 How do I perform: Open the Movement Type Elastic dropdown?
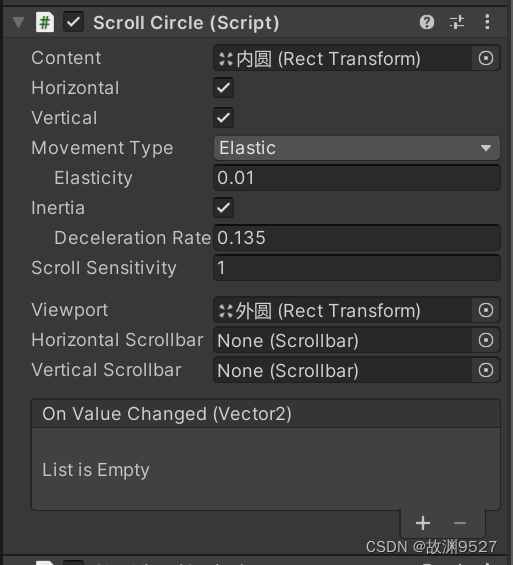[x=357, y=148]
